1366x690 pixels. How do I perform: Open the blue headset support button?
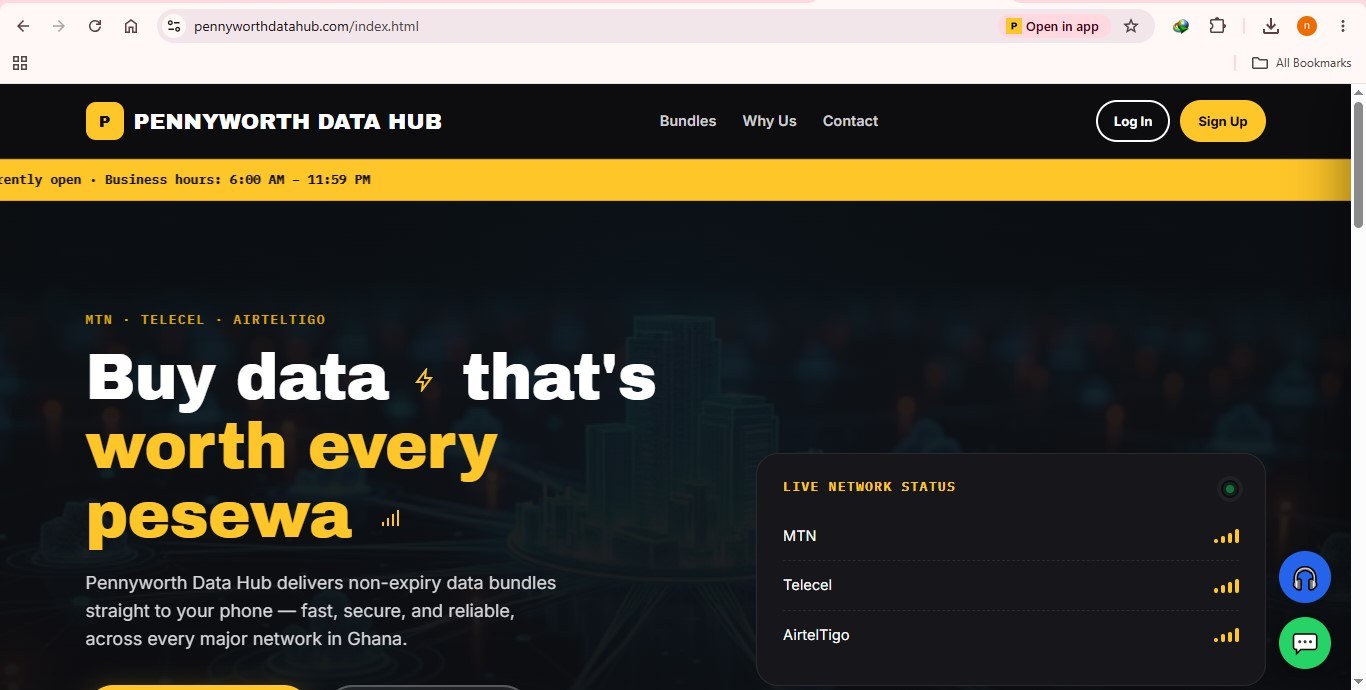click(1305, 577)
